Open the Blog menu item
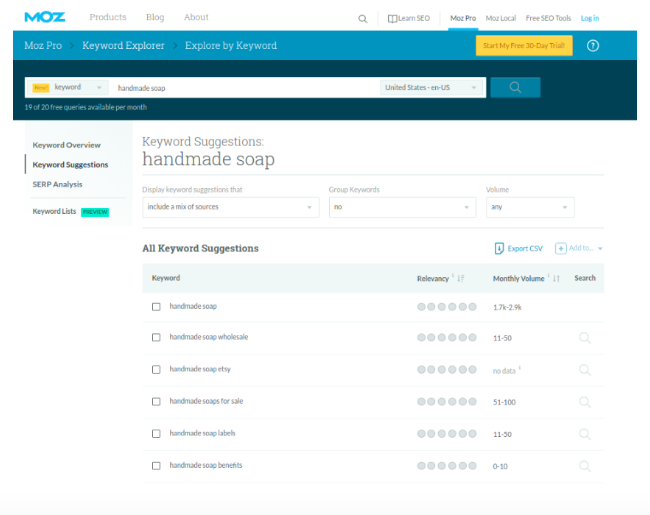The width and height of the screenshot is (650, 515). (155, 17)
